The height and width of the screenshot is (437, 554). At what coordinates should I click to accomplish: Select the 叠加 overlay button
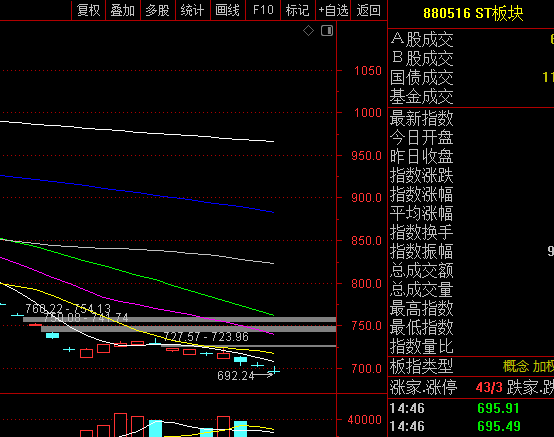pyautogui.click(x=123, y=10)
